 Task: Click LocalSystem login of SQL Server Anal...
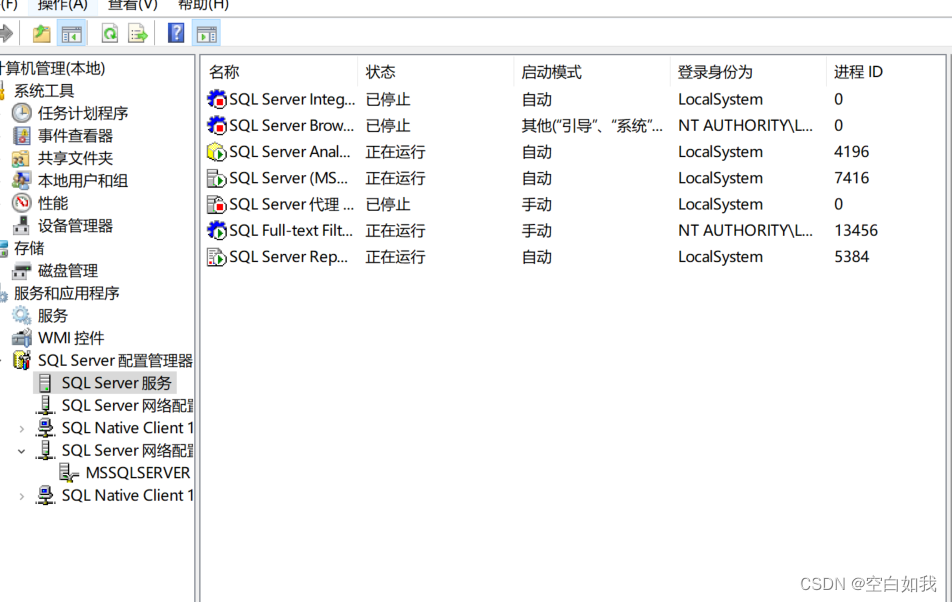[x=720, y=152]
